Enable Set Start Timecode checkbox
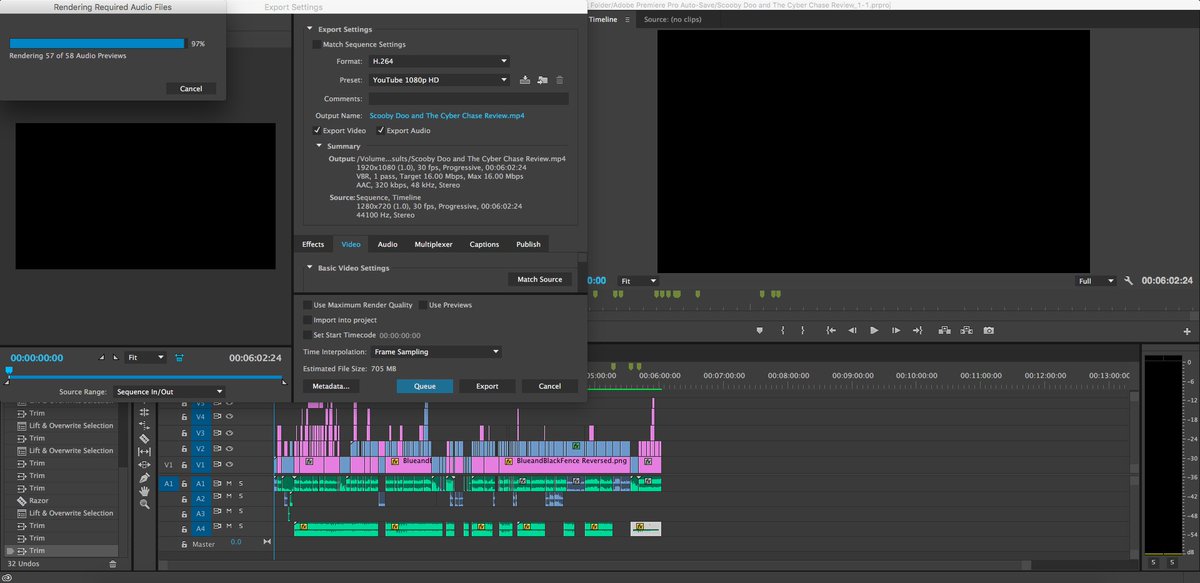This screenshot has height=583, width=1200. [307, 335]
